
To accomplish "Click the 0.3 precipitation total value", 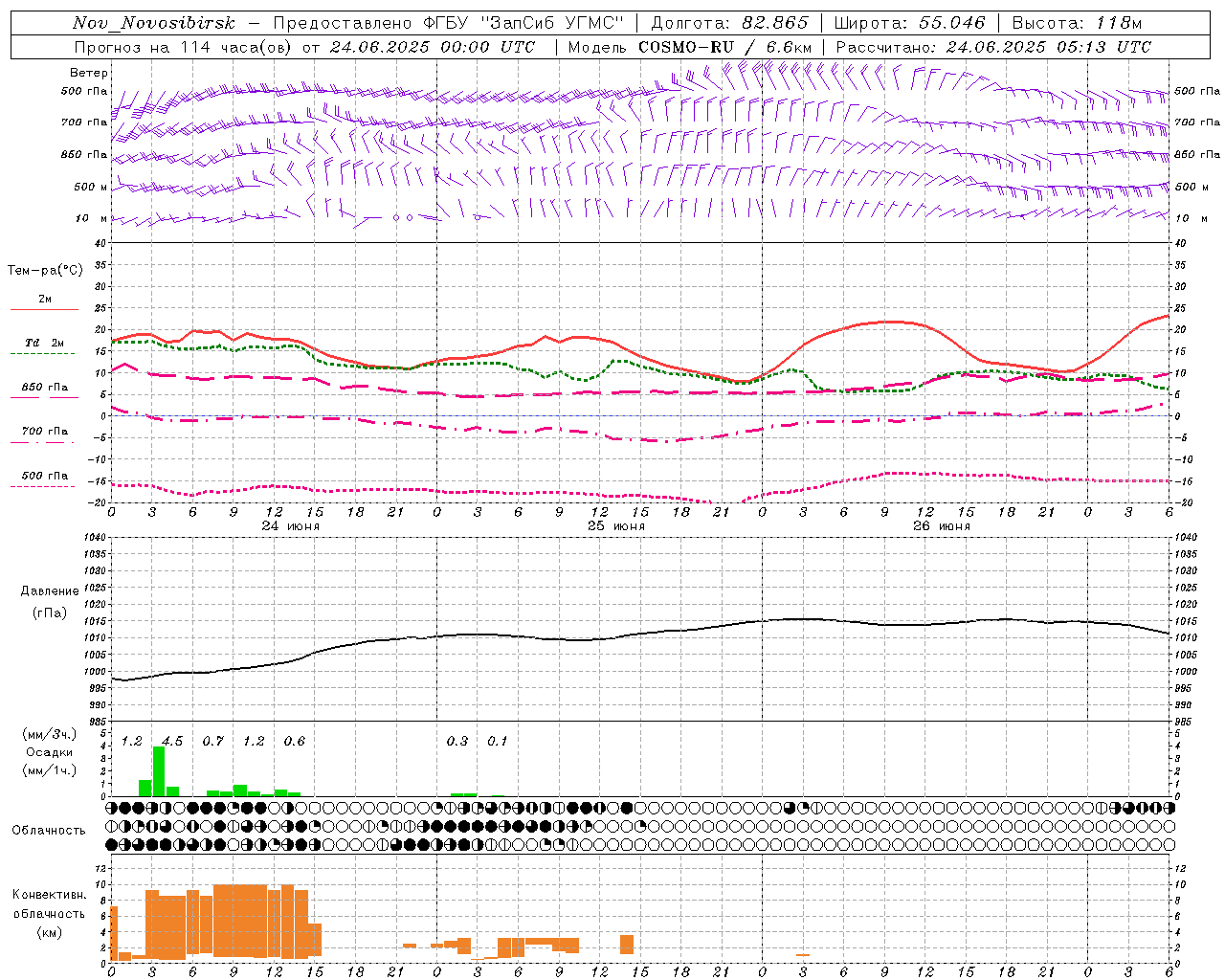I will click(x=457, y=742).
